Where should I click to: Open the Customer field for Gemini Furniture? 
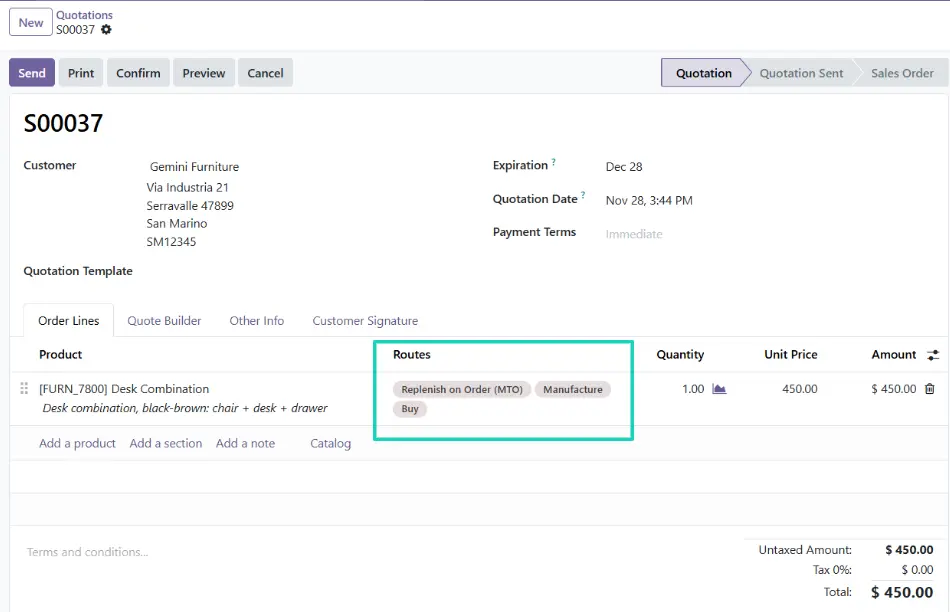point(194,166)
